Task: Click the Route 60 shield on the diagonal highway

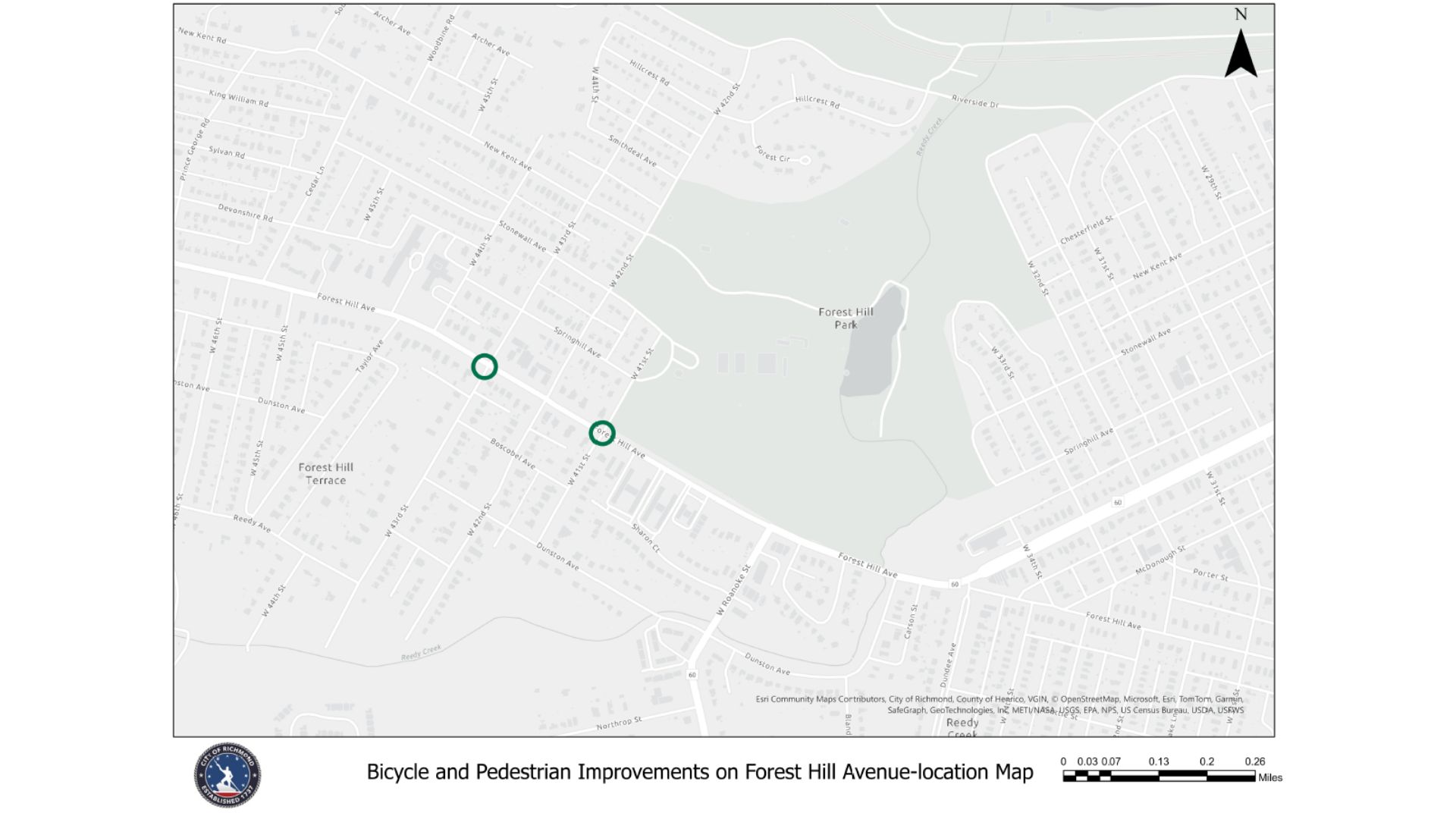Action: 1117,503
